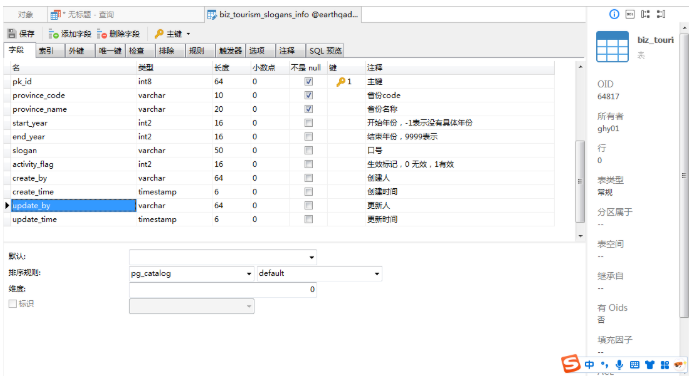Switch to the Objects (对象) tab
Viewport: 693px width, 391px height.
(x=25, y=15)
